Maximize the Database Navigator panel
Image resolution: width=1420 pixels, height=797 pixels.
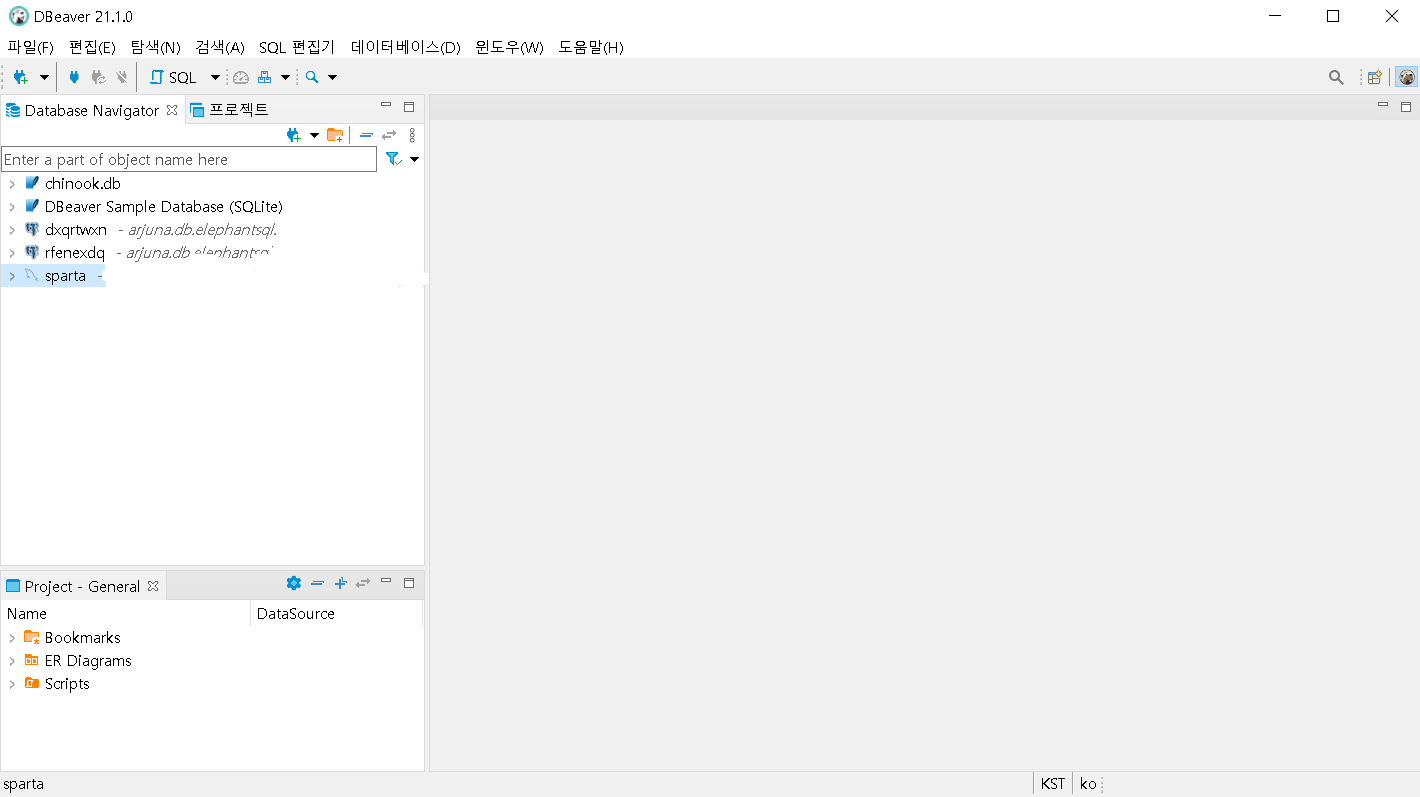[x=408, y=107]
